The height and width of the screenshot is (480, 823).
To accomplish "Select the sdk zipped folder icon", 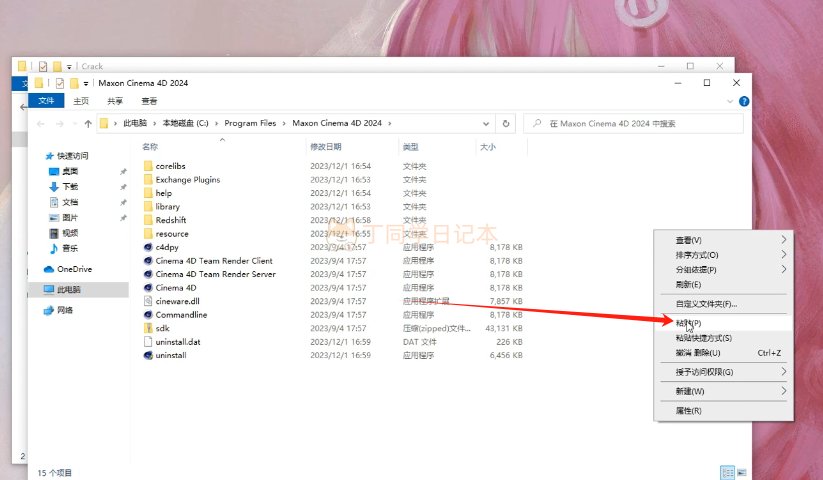I will point(148,328).
